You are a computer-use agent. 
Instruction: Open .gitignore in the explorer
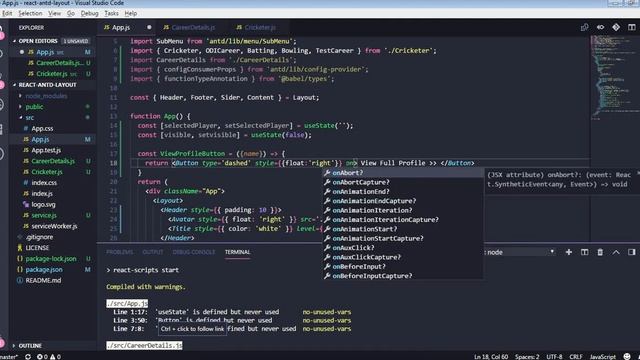coord(39,237)
